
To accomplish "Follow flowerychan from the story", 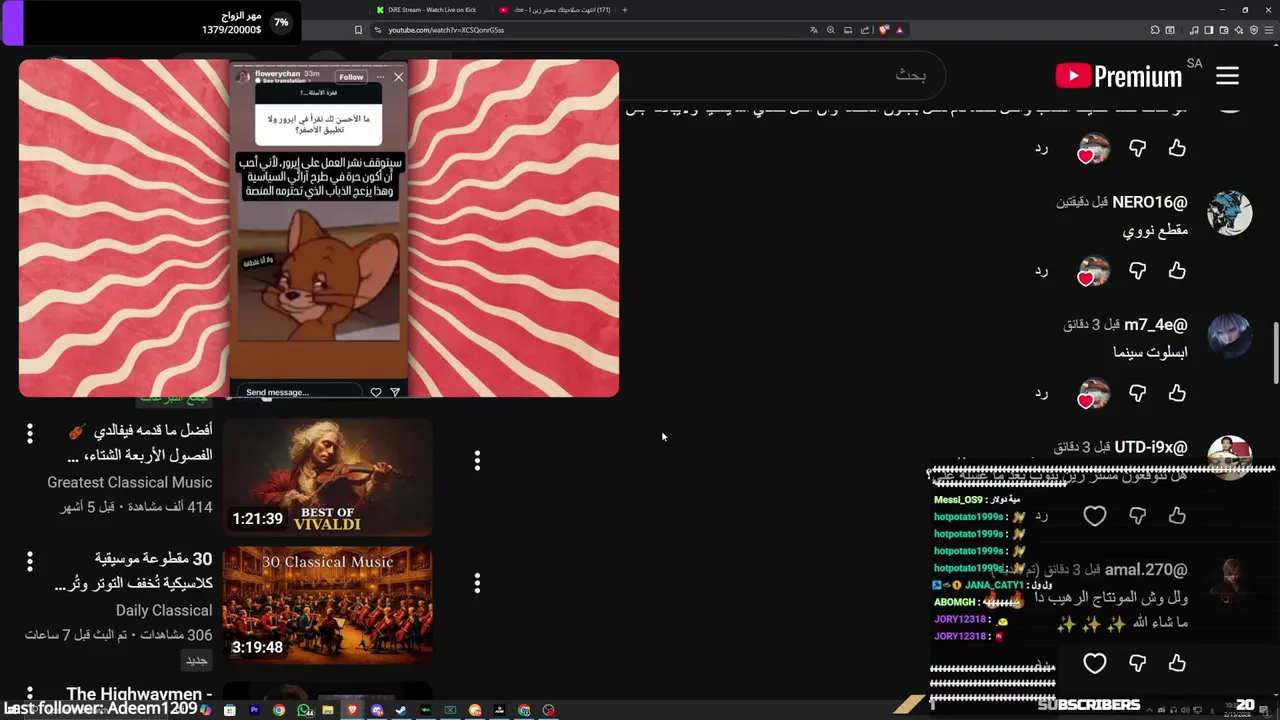I will pyautogui.click(x=351, y=76).
